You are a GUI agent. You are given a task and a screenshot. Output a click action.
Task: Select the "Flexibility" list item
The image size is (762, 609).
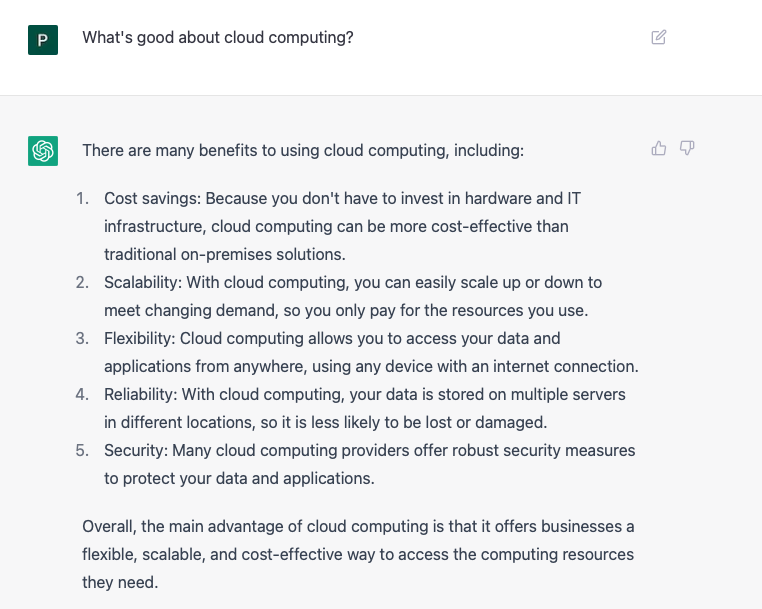click(x=371, y=352)
